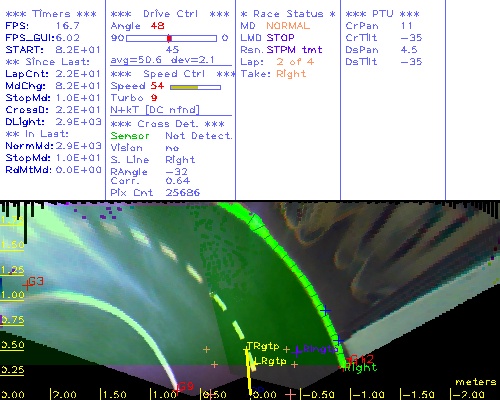Click the red G12 marker
The width and height of the screenshot is (500, 400).
361,359
